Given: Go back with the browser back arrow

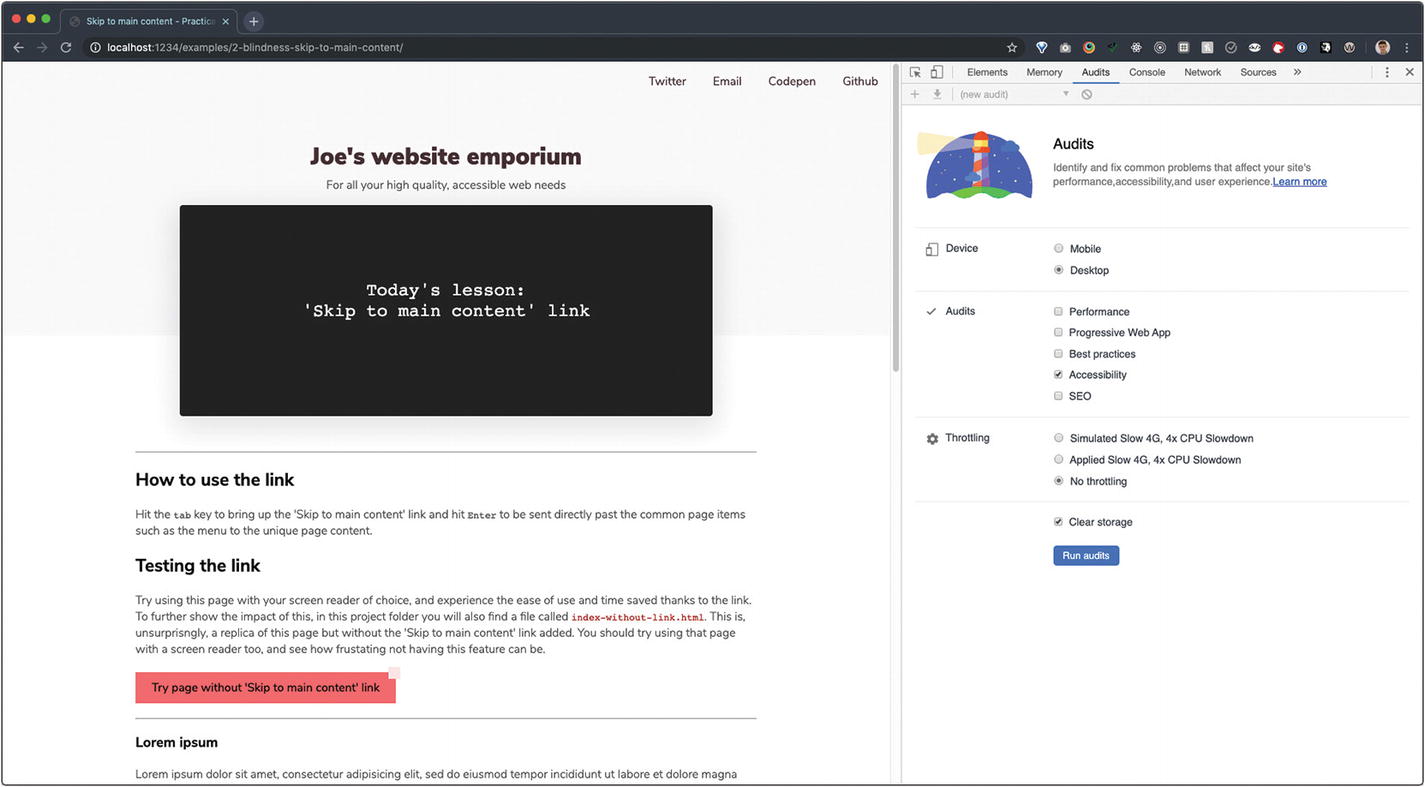Looking at the screenshot, I should pyautogui.click(x=18, y=47).
